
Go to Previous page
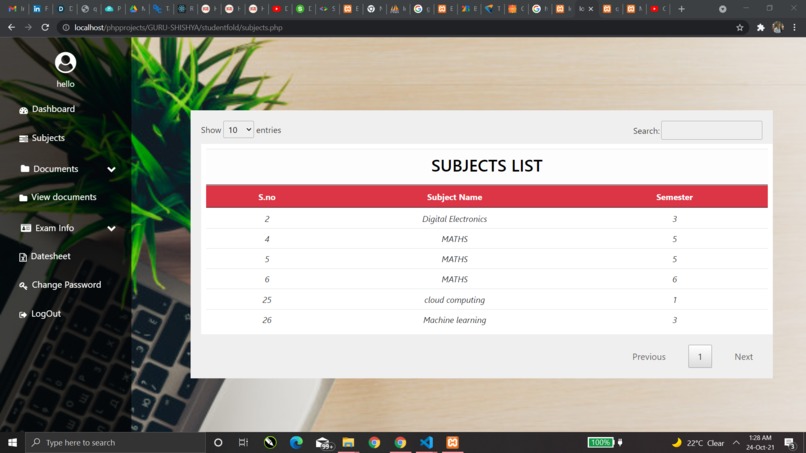pos(649,356)
